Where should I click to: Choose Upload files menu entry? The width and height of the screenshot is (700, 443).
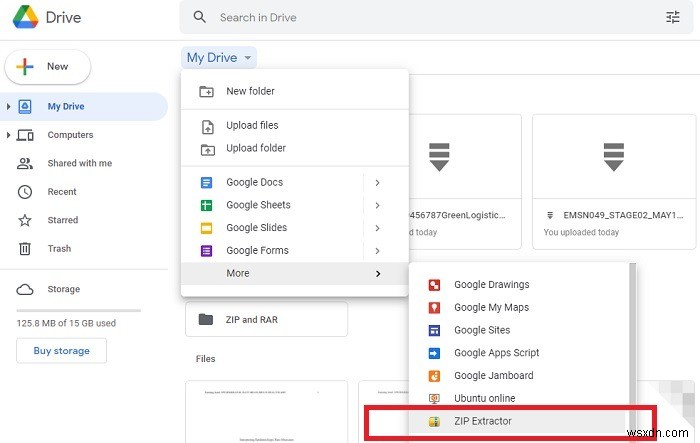(295, 125)
